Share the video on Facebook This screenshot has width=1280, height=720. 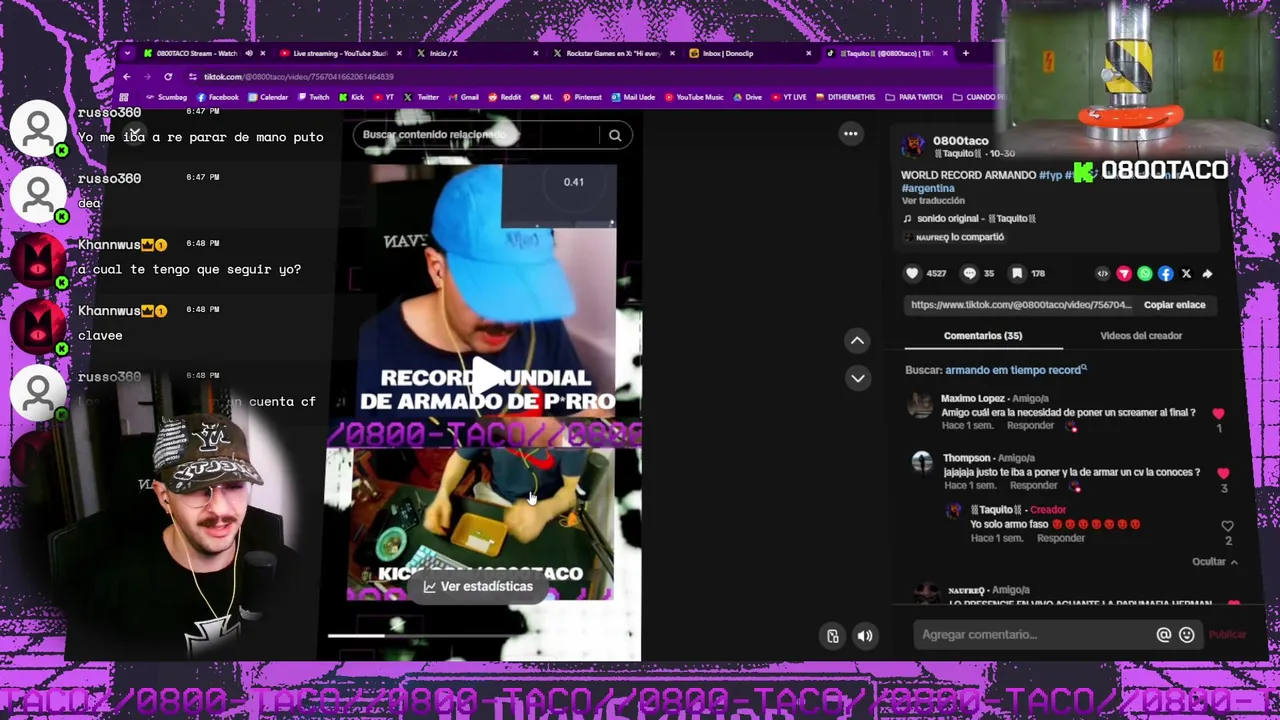point(1166,273)
